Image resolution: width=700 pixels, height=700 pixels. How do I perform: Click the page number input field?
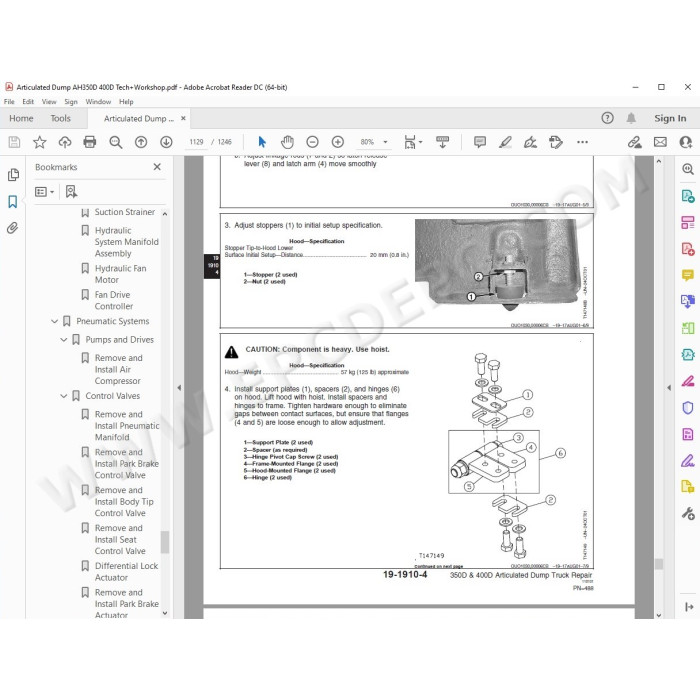coord(196,142)
